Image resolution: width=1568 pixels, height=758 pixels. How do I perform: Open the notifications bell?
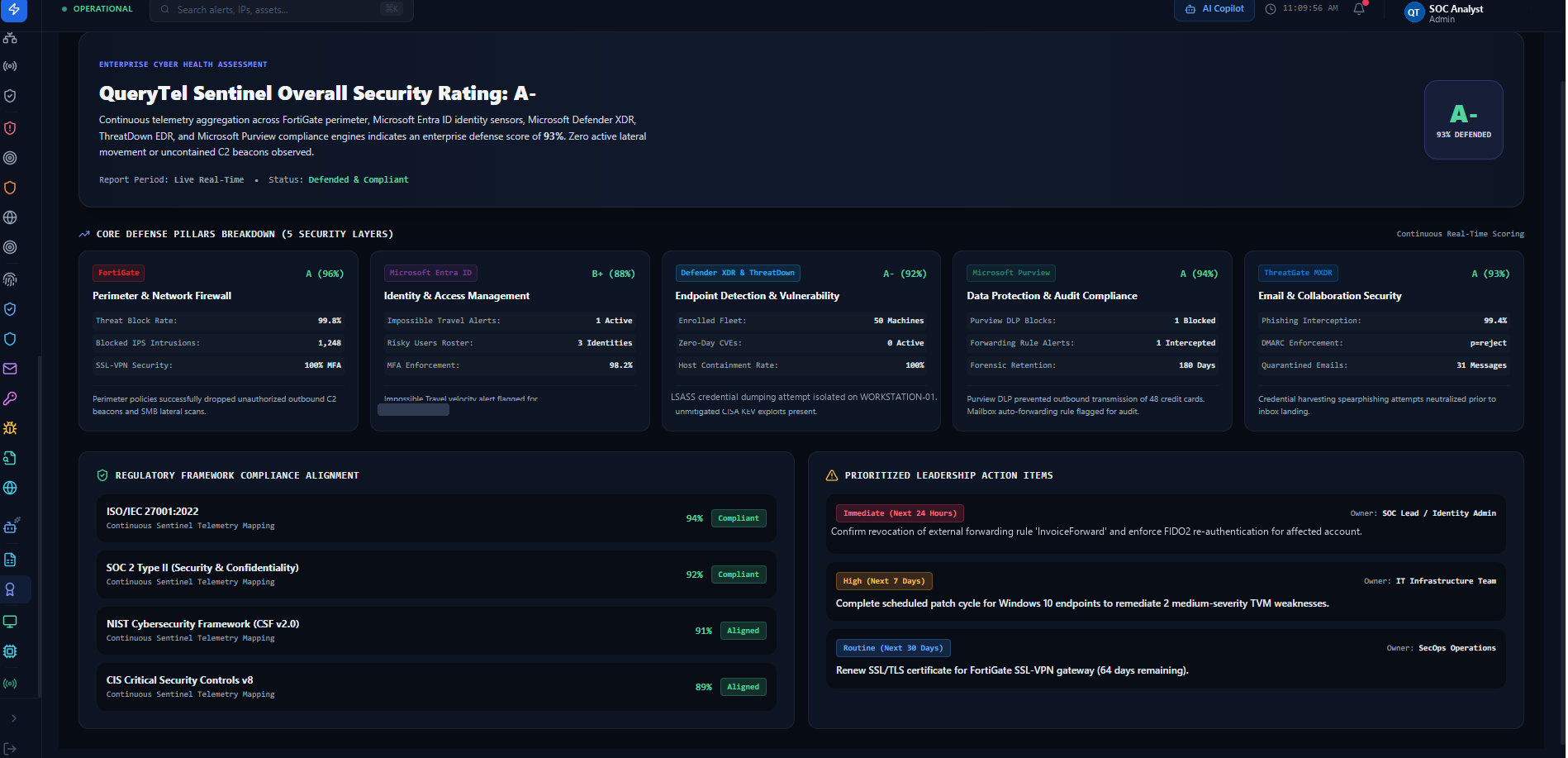(x=1359, y=9)
